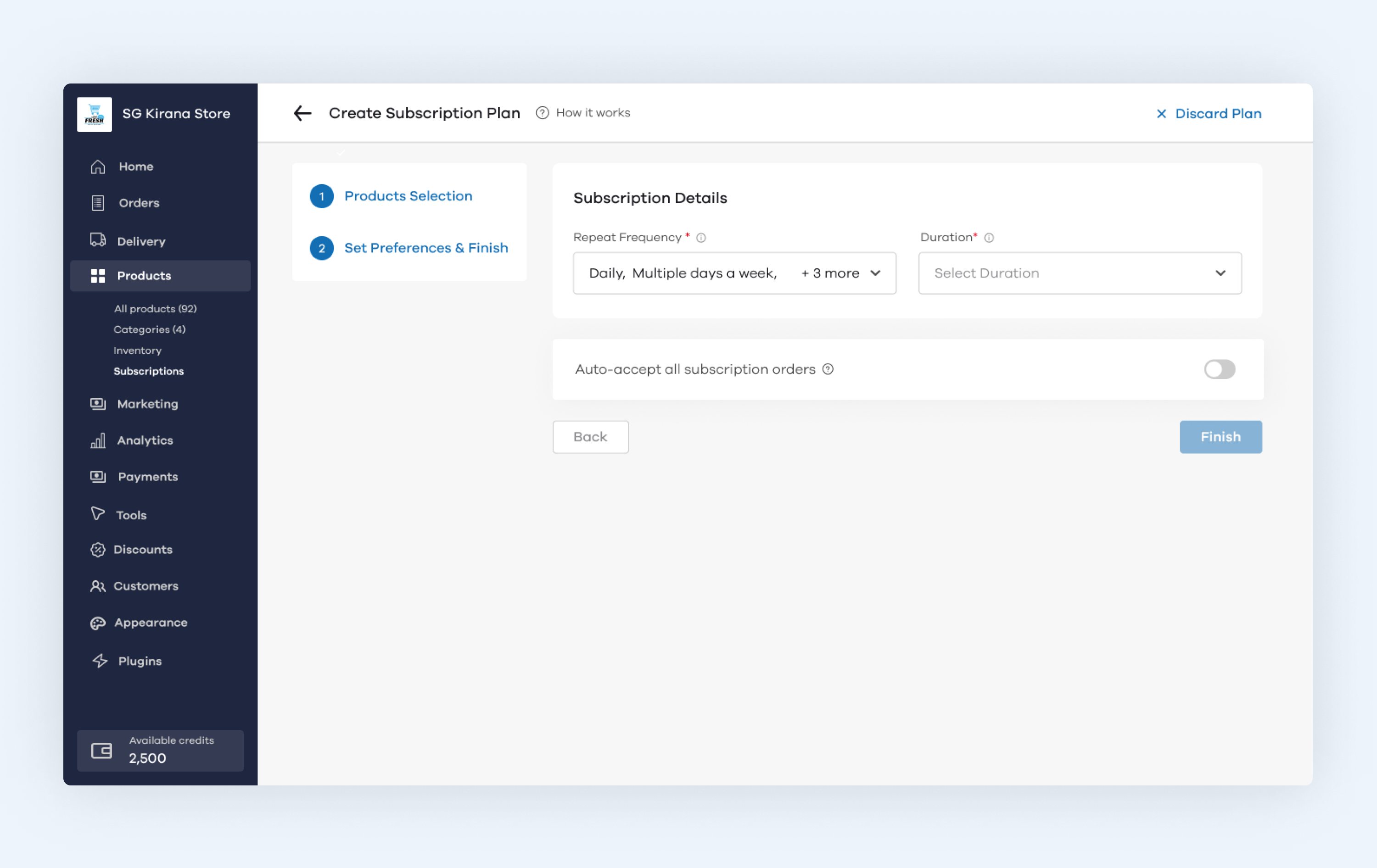
Task: Open the Analytics bar chart icon
Action: pyautogui.click(x=98, y=440)
